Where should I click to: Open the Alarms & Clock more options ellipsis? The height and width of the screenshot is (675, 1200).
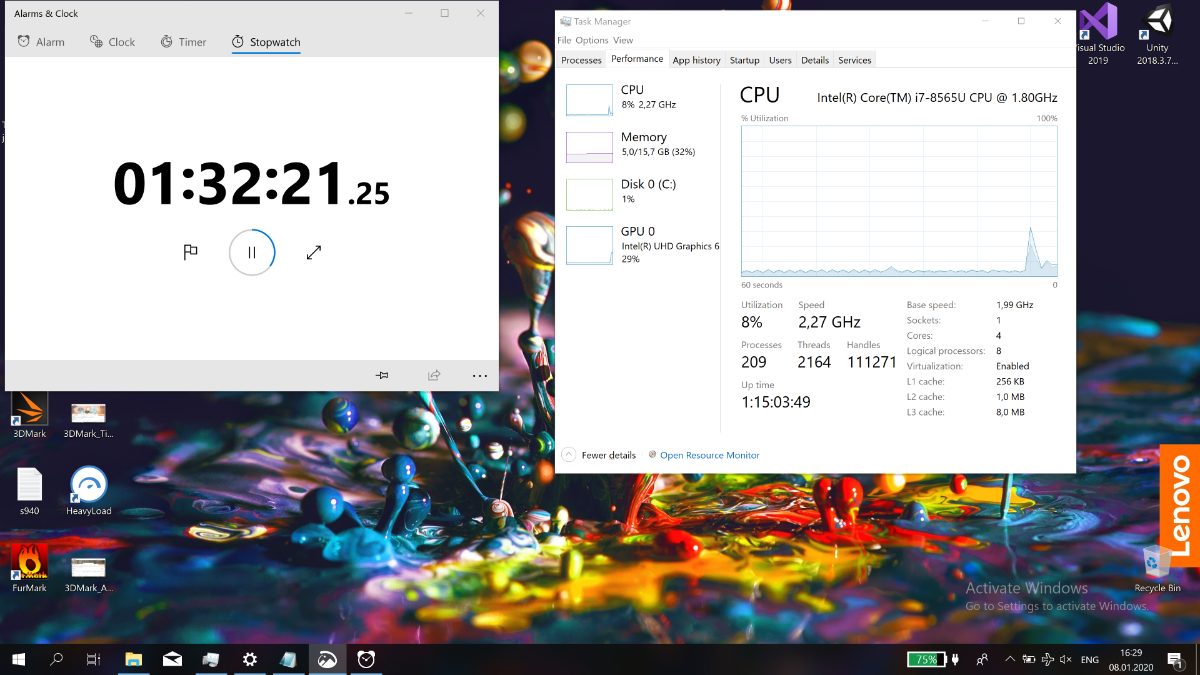tap(480, 376)
